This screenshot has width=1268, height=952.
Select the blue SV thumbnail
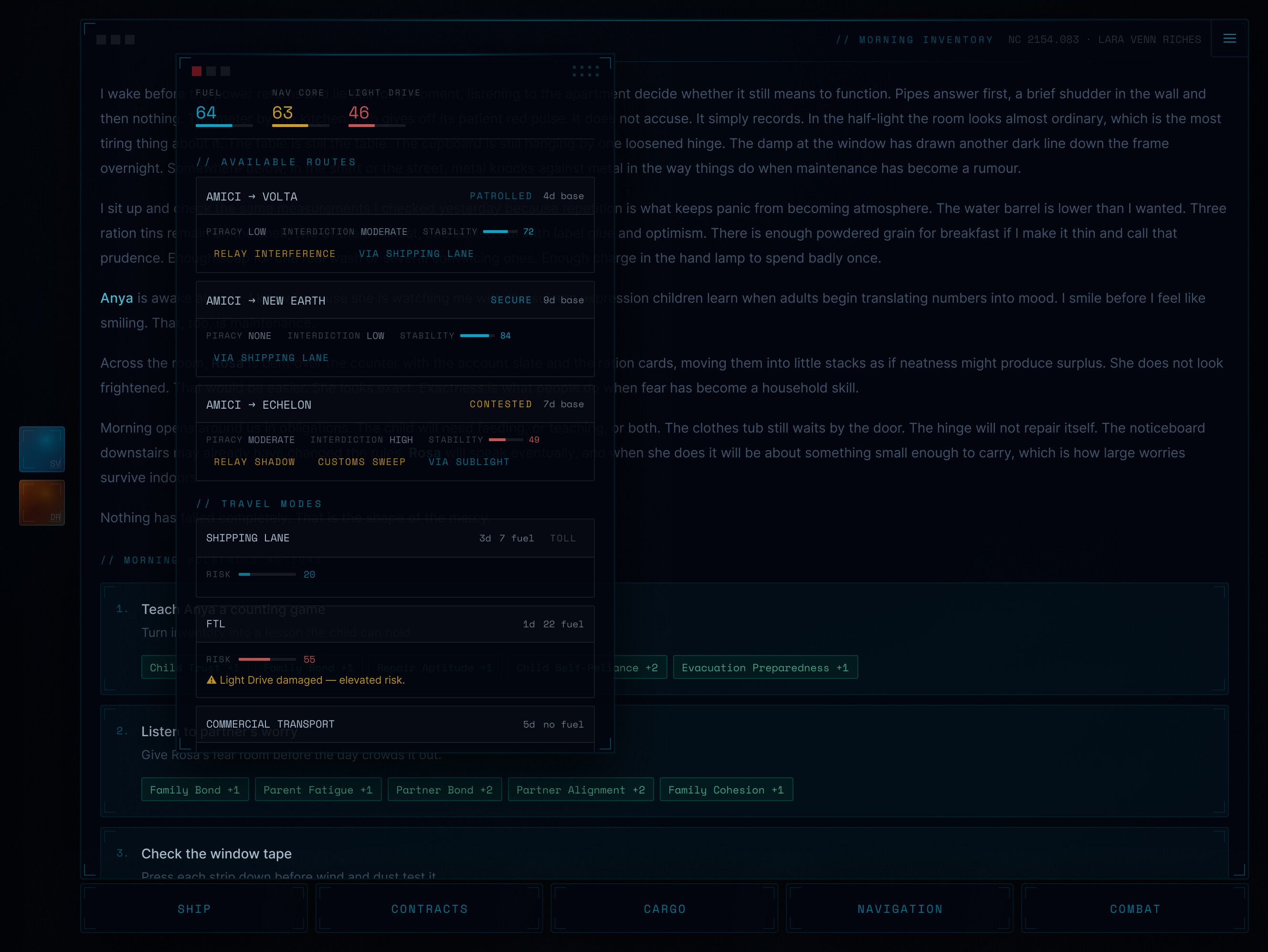42,449
